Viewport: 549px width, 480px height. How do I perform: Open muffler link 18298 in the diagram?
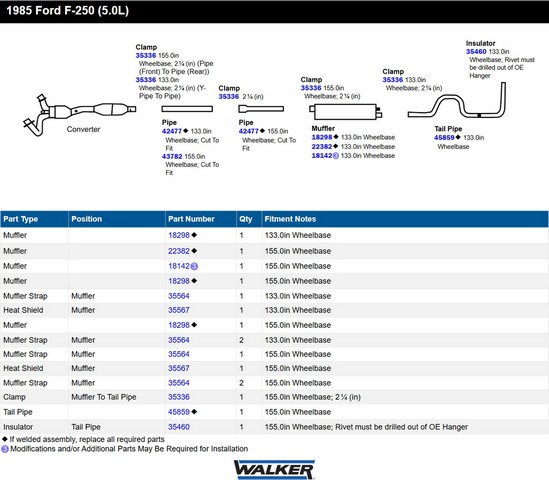(x=322, y=137)
